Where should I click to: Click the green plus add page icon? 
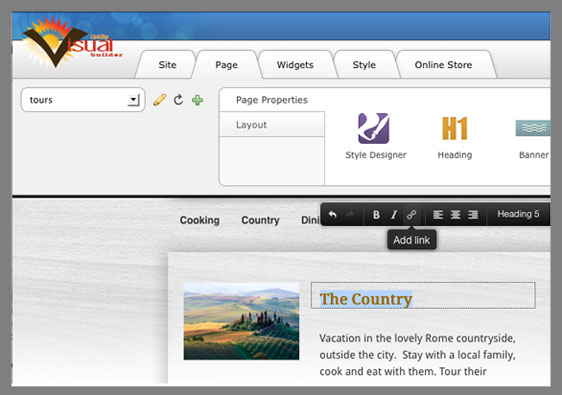[197, 100]
